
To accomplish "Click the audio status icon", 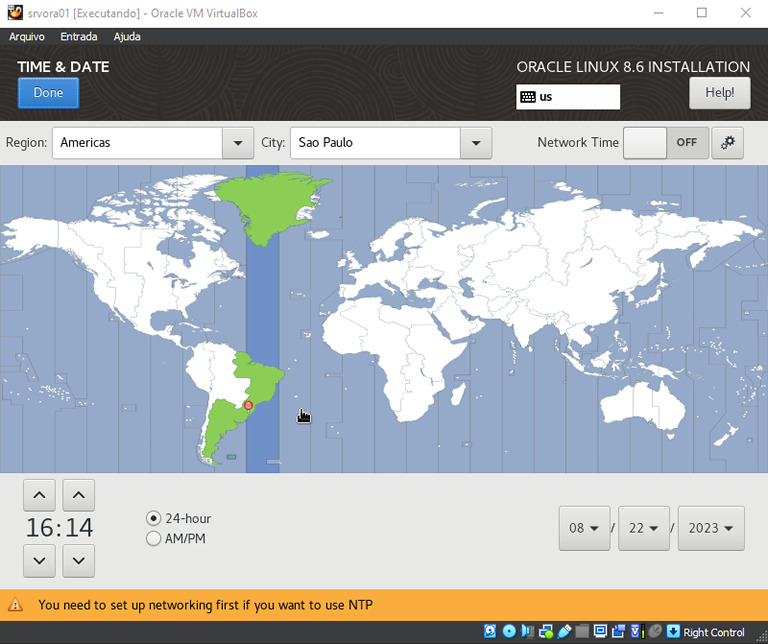I will pos(528,631).
